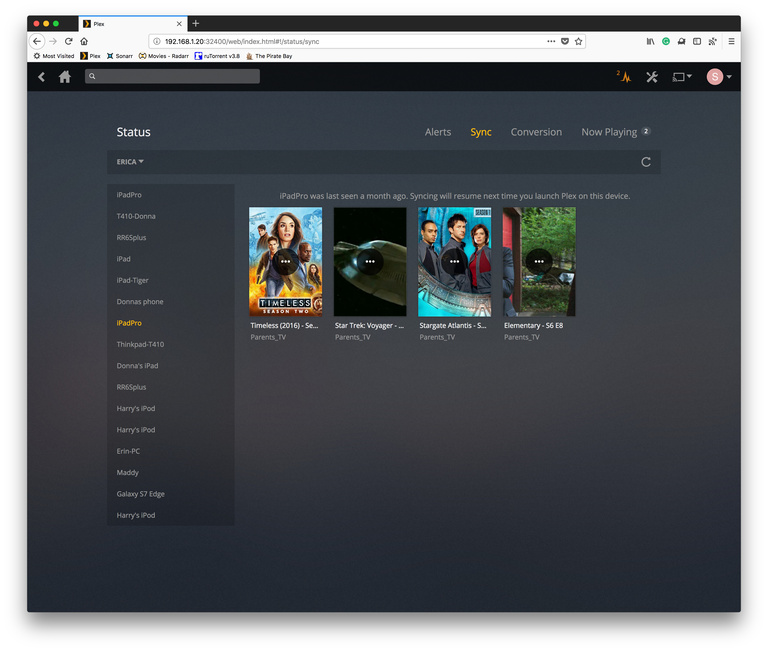Open the Plex activity alerts icon
The image size is (768, 651).
[x=624, y=77]
